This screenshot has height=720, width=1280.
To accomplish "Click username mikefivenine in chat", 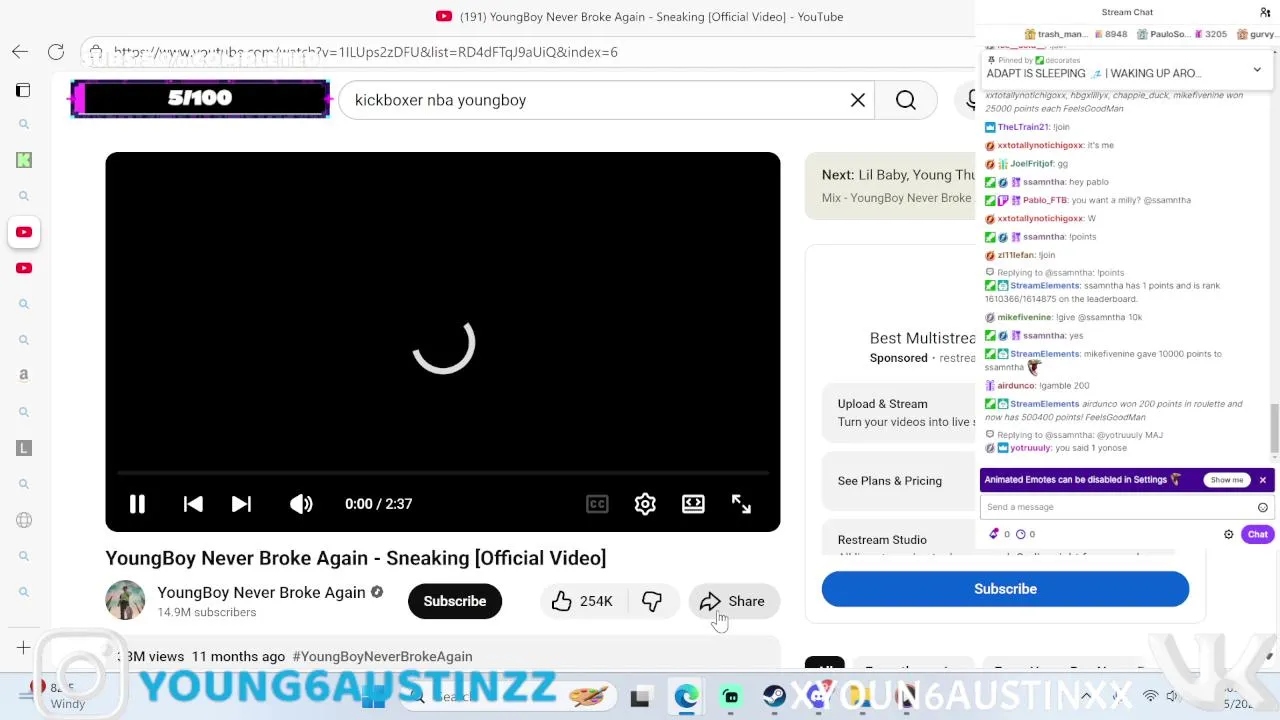I will click(x=1024, y=317).
